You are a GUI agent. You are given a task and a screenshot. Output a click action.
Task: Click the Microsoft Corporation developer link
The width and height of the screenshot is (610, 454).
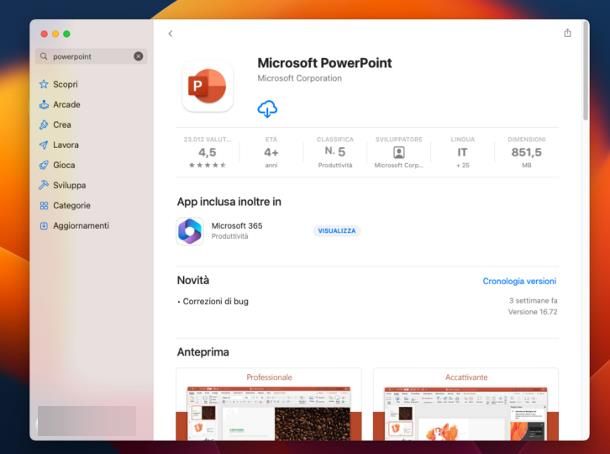(x=300, y=78)
